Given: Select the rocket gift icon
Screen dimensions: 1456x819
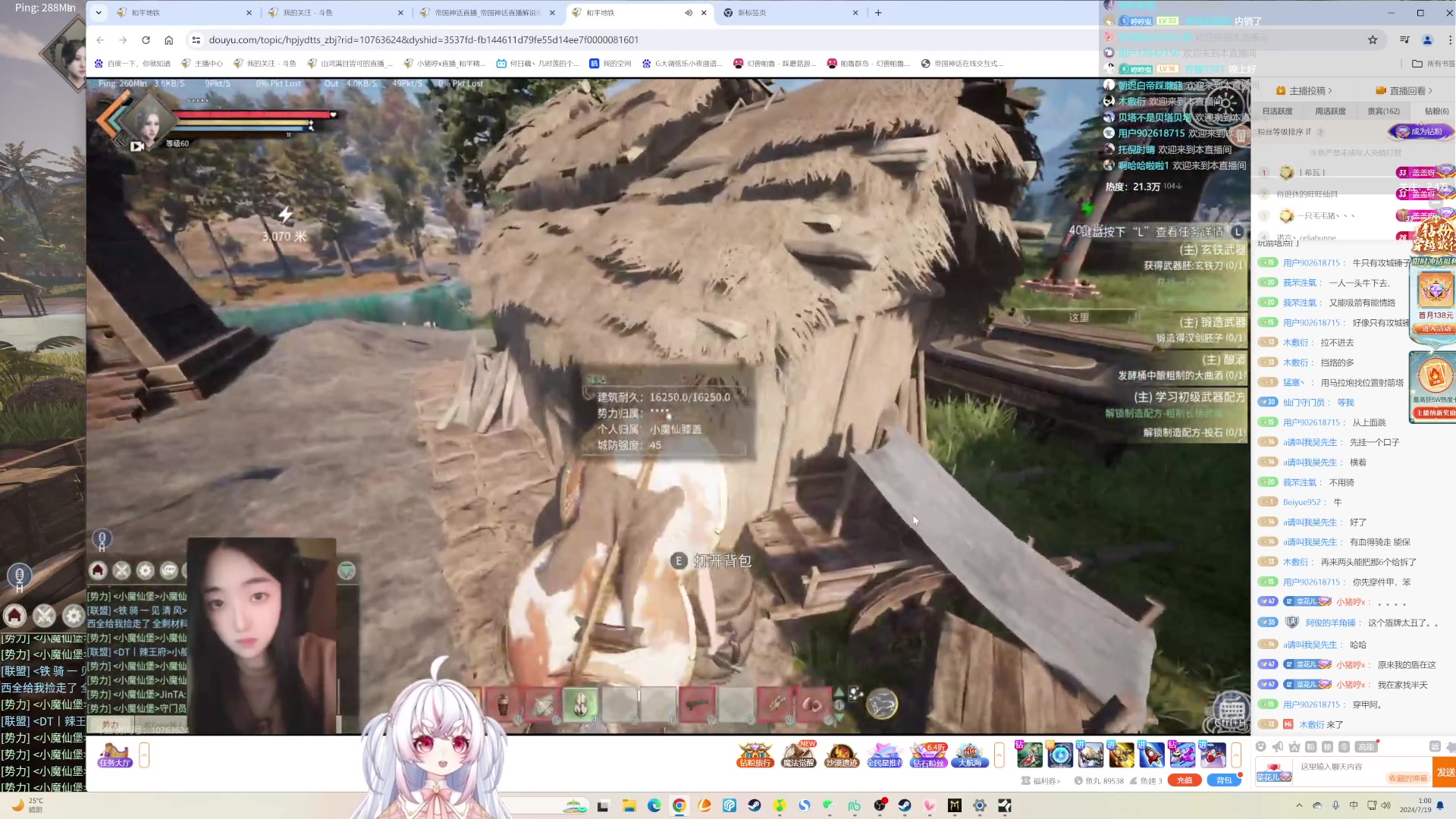Looking at the screenshot, I should (x=1151, y=755).
